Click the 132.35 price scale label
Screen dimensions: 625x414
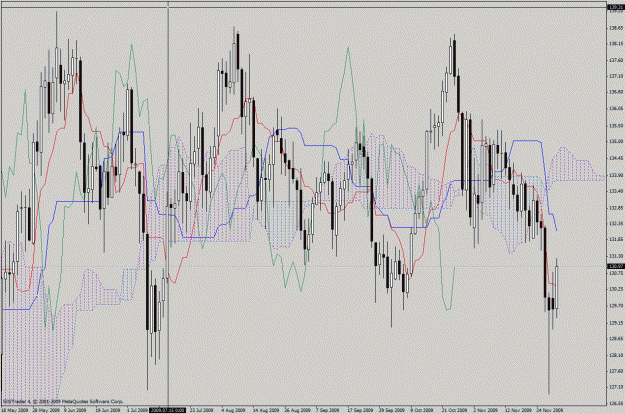coord(616,224)
